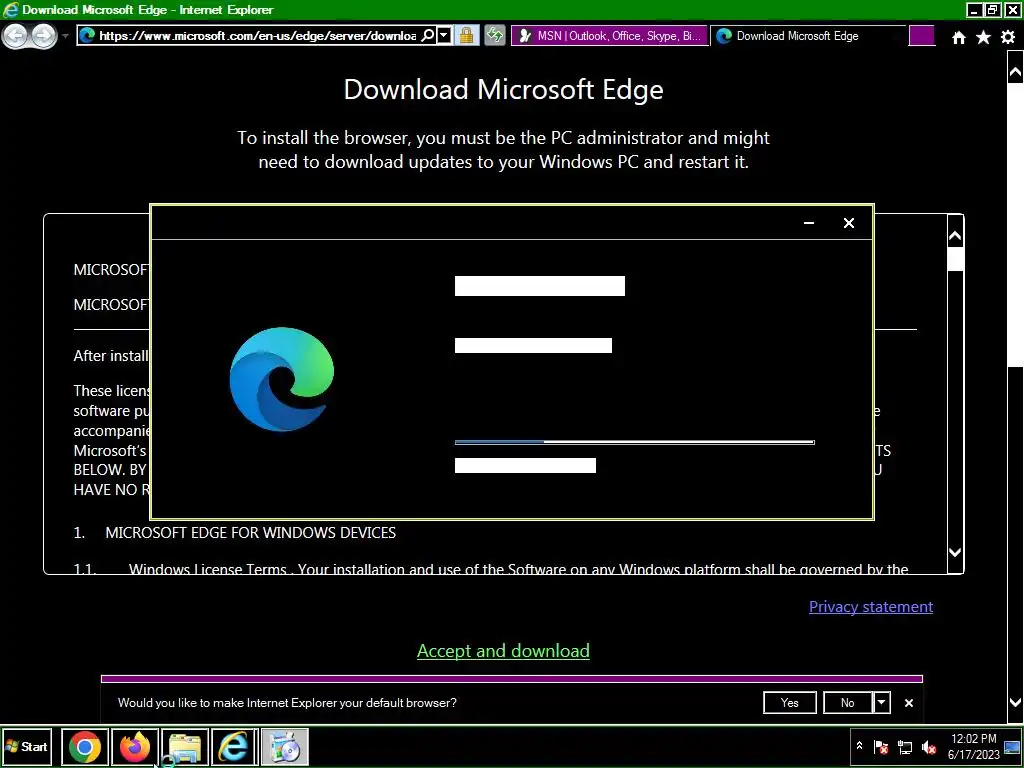Launch Google Chrome from taskbar
1024x768 pixels.
(x=85, y=746)
